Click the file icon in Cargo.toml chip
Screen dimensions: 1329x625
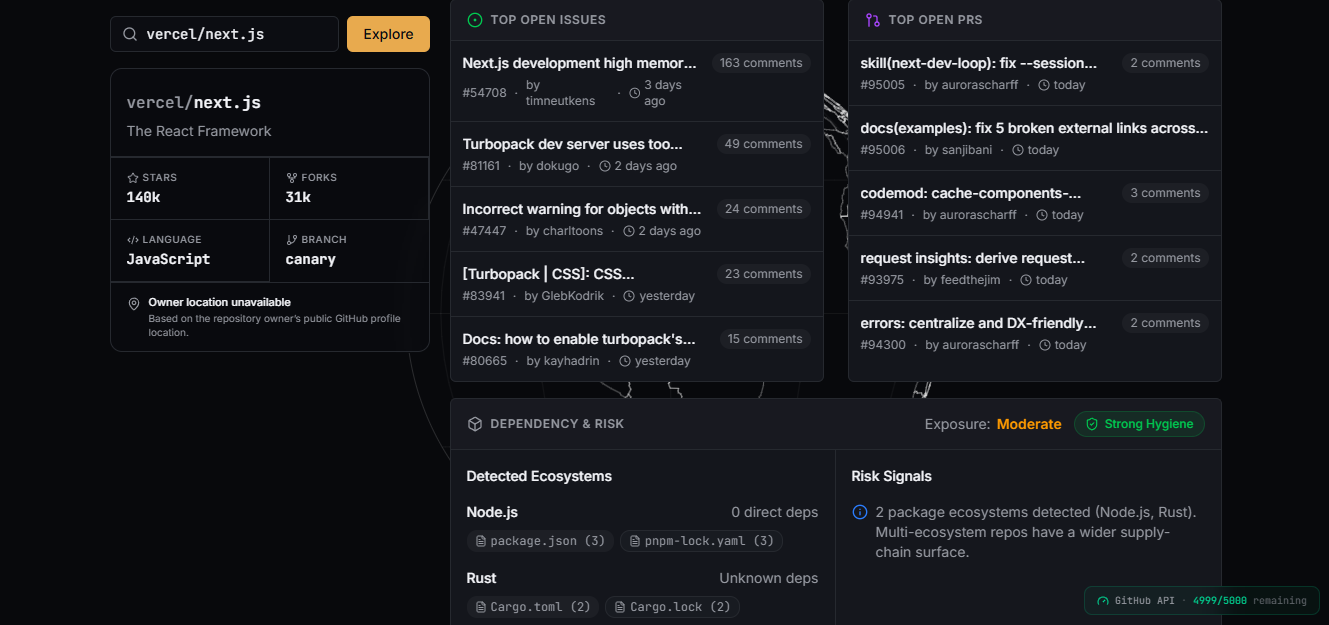(x=481, y=607)
